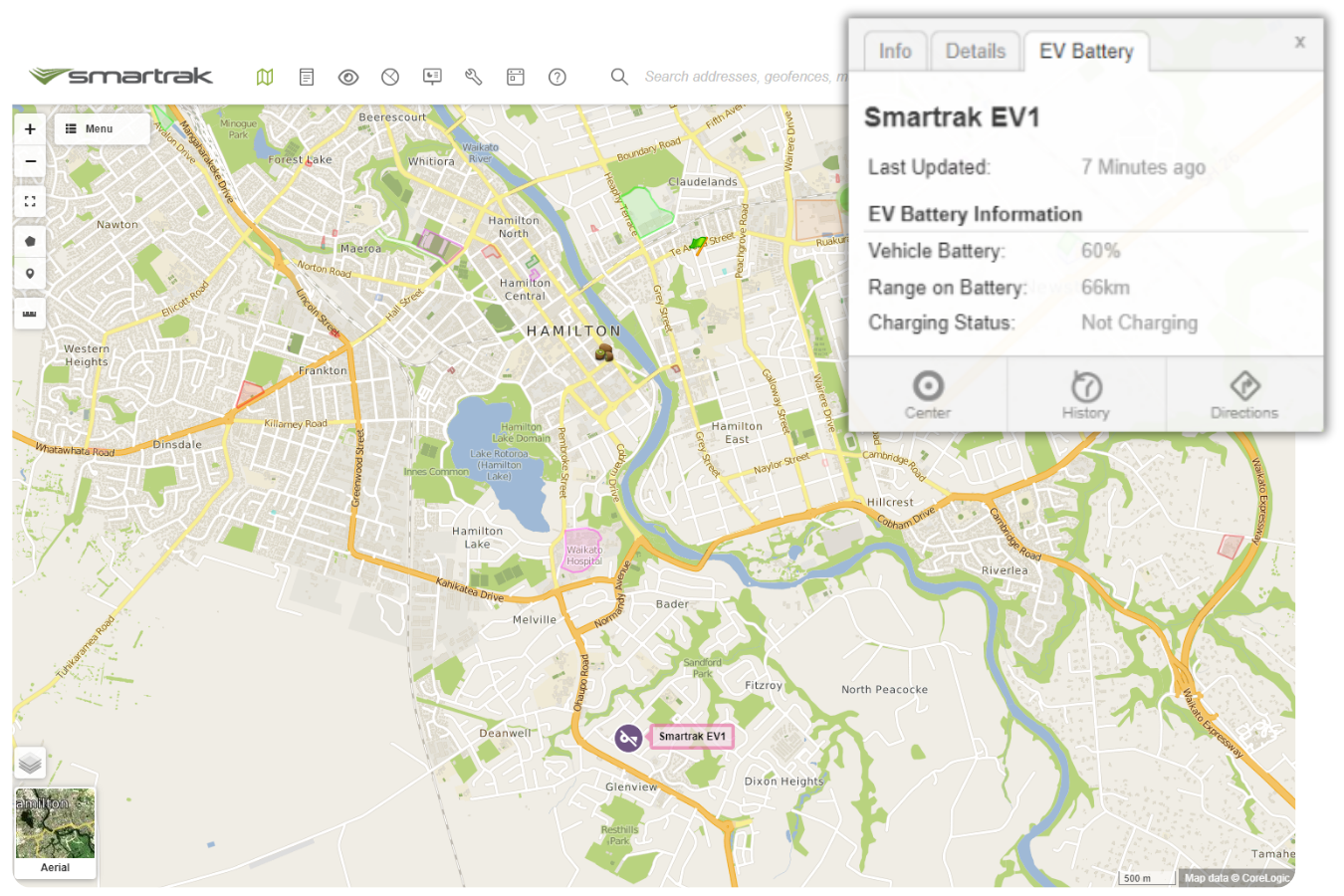
Task: Click the Map data CoreLogic attribution
Action: coord(1236,878)
